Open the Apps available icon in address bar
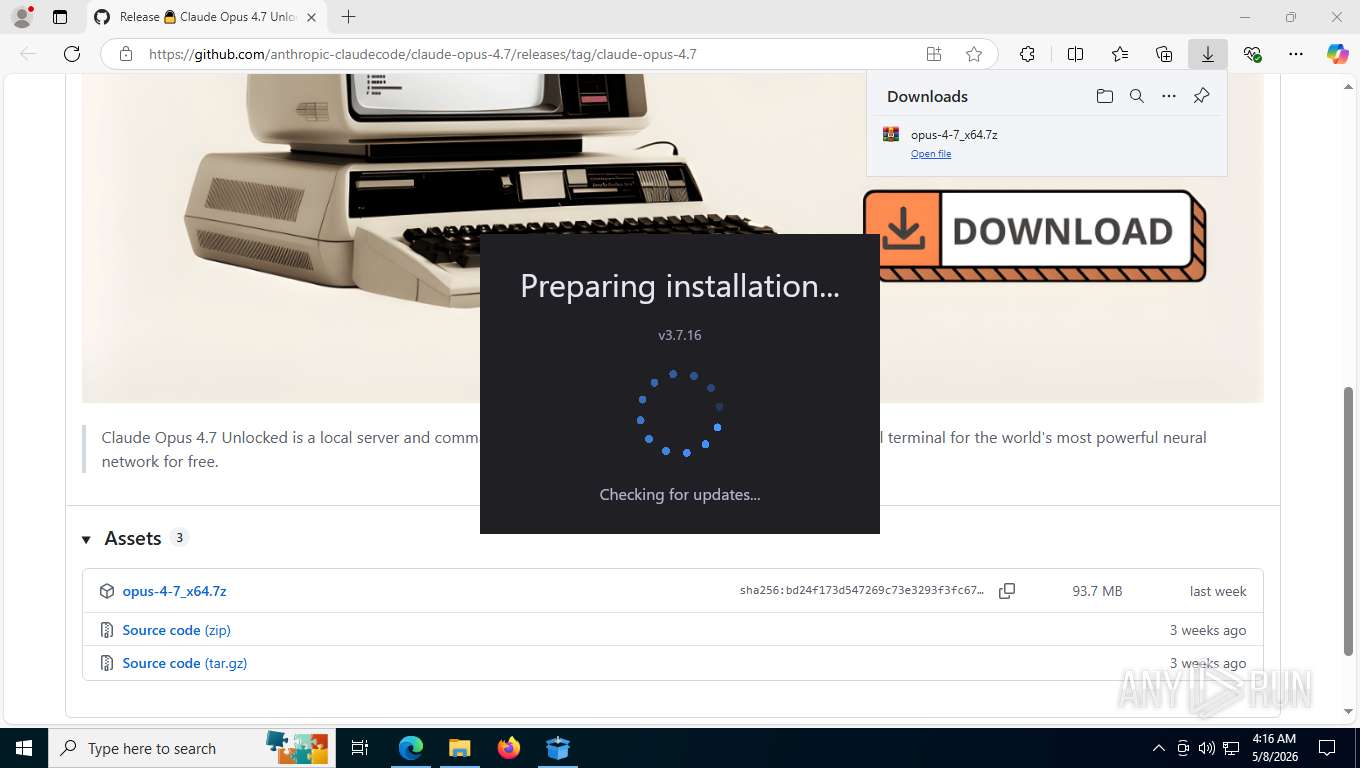 [933, 54]
